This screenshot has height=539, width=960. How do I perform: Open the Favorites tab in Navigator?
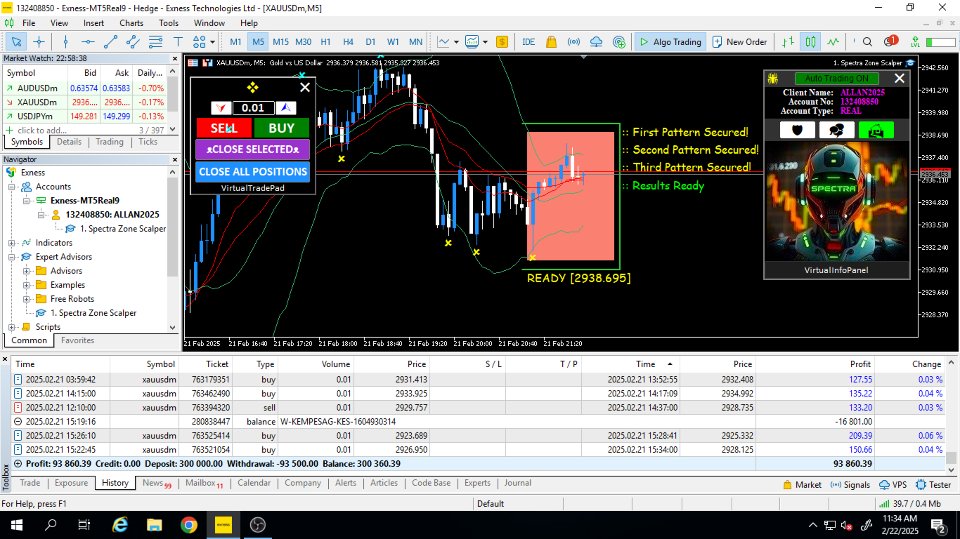tap(78, 340)
